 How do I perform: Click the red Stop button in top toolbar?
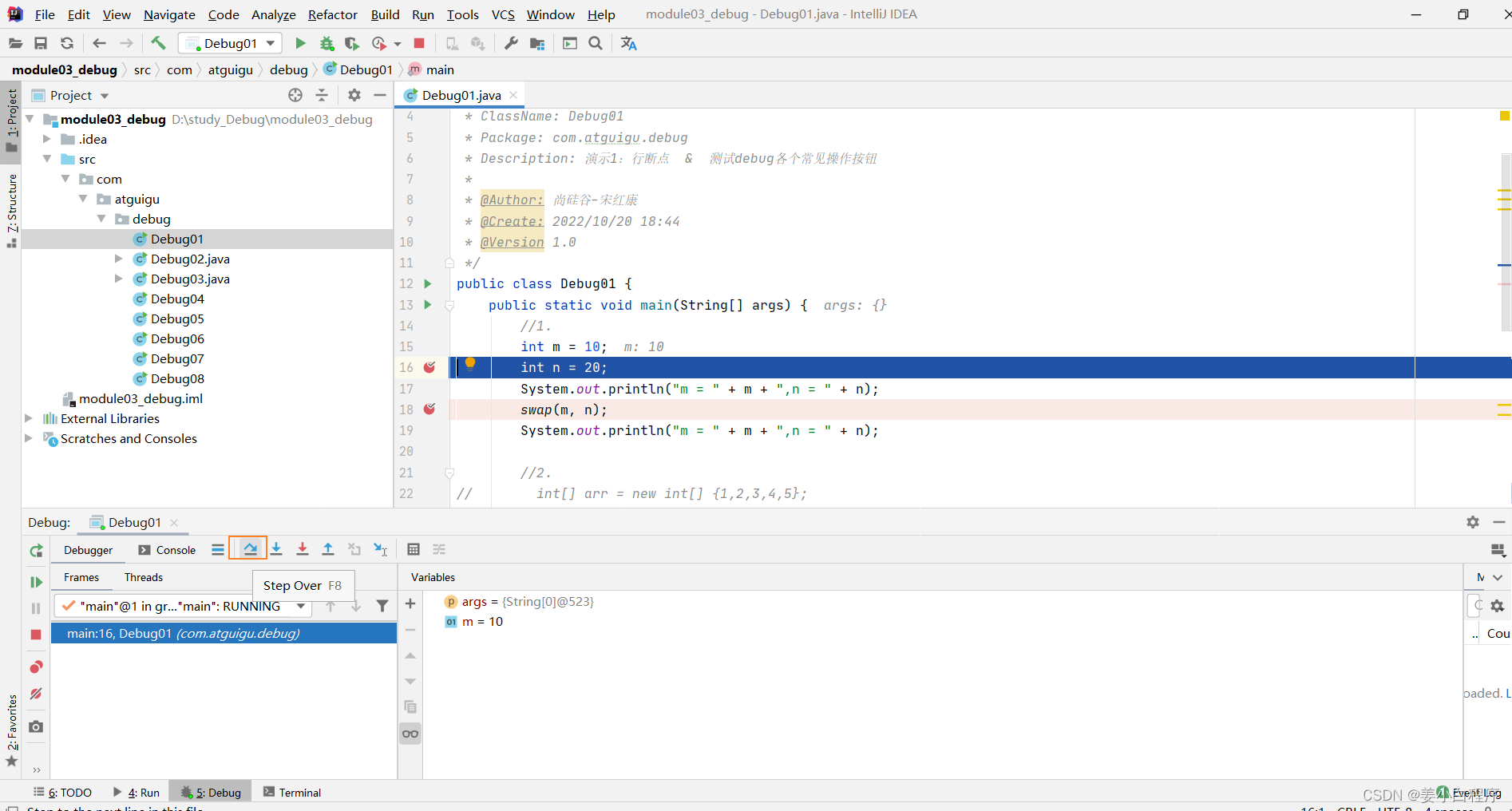(x=419, y=43)
